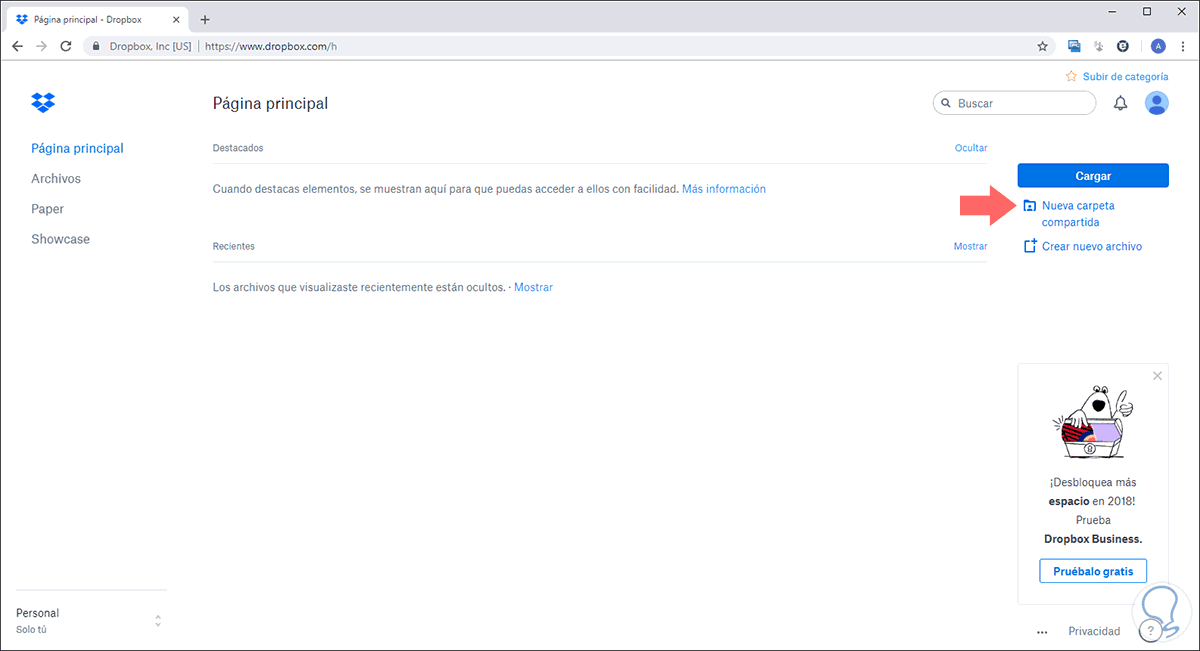Click the Página principal heading text
This screenshot has height=651, width=1200.
tap(270, 103)
